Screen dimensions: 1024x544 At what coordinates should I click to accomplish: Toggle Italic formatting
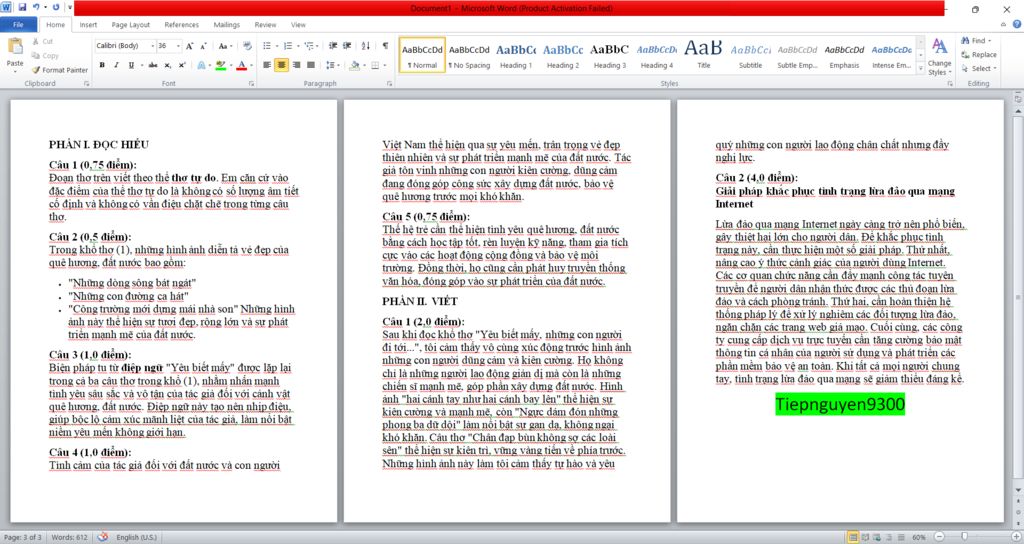click(x=114, y=65)
